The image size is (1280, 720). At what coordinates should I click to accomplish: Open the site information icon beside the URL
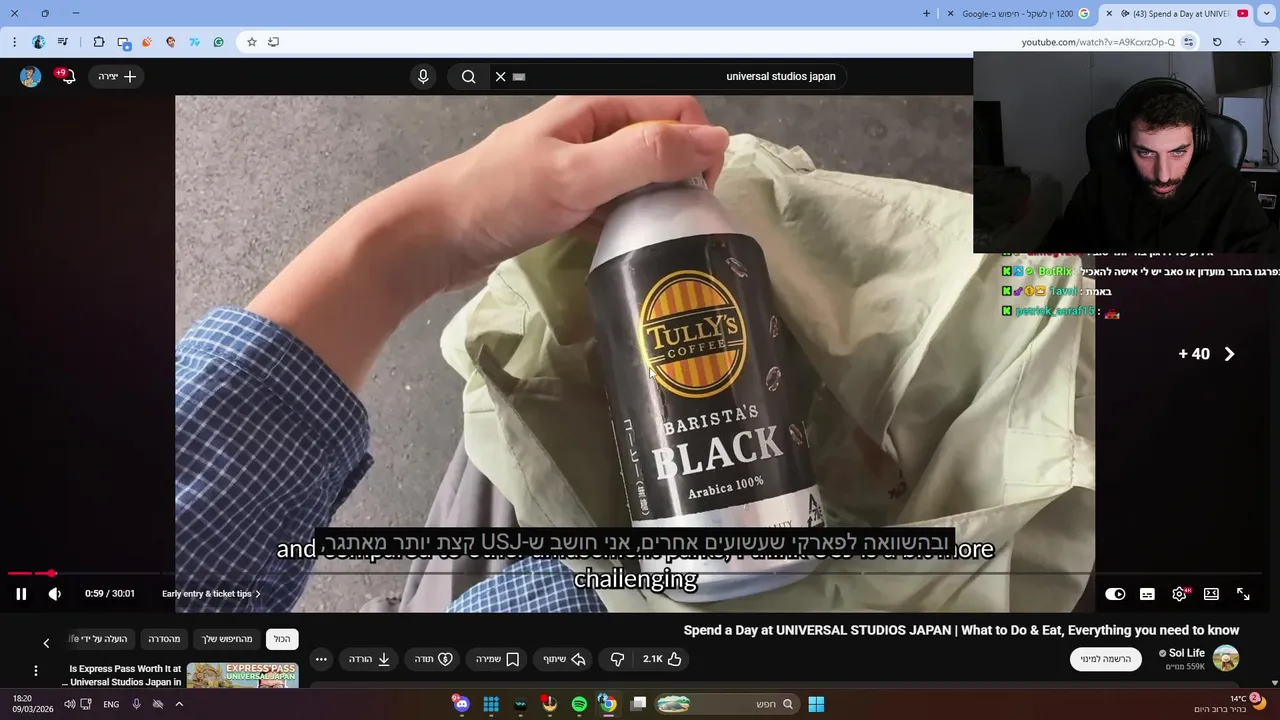click(1188, 42)
